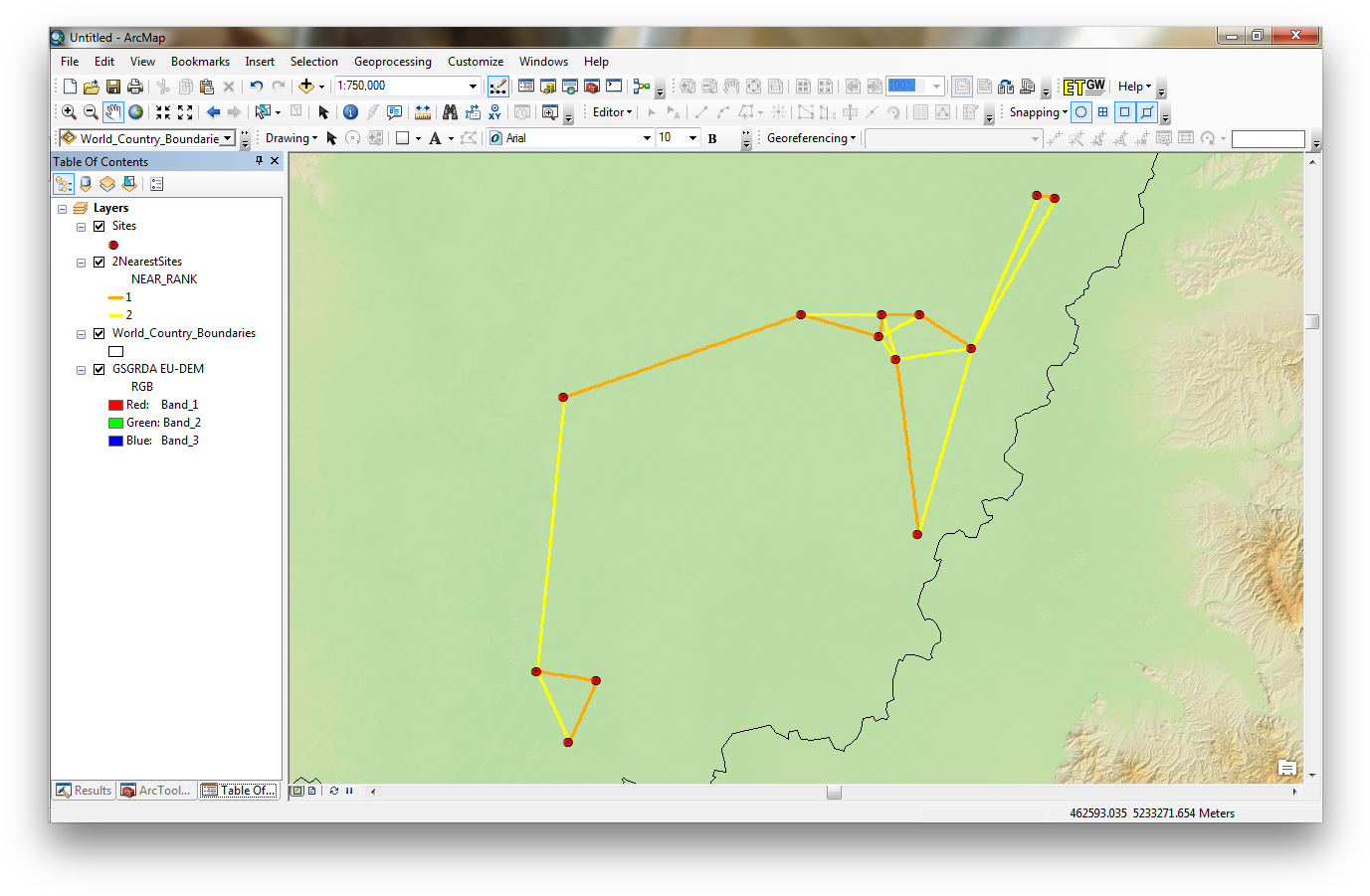Click the Full Extent globe icon
Screen dimensions: 1370x896
click(x=135, y=111)
